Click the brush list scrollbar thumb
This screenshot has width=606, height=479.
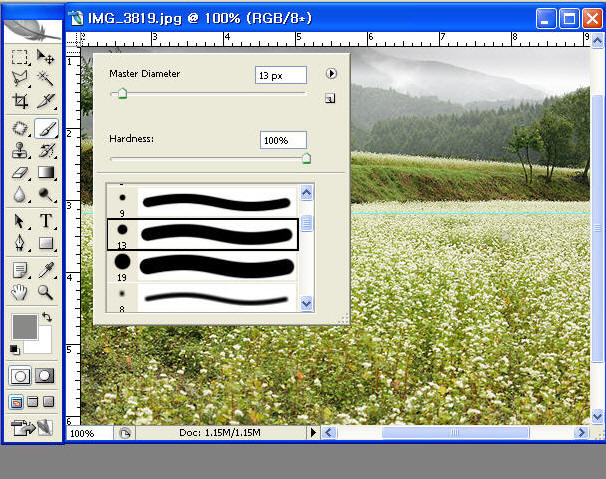[306, 223]
